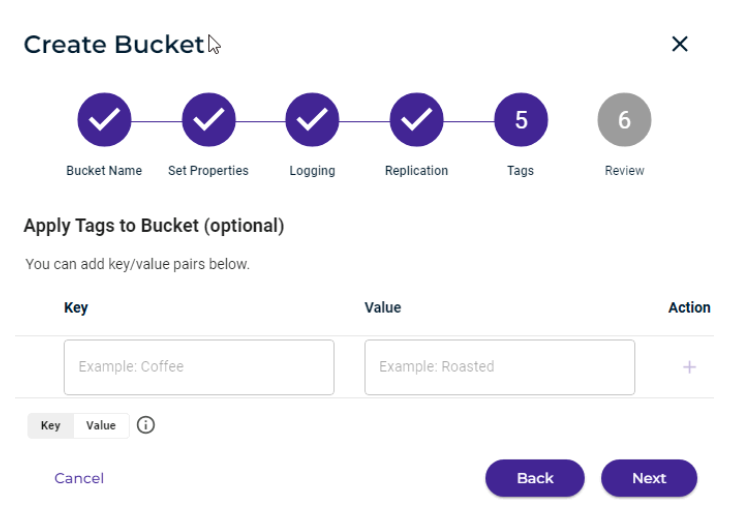Click the plus icon to add tag
The width and height of the screenshot is (729, 515).
pos(689,367)
